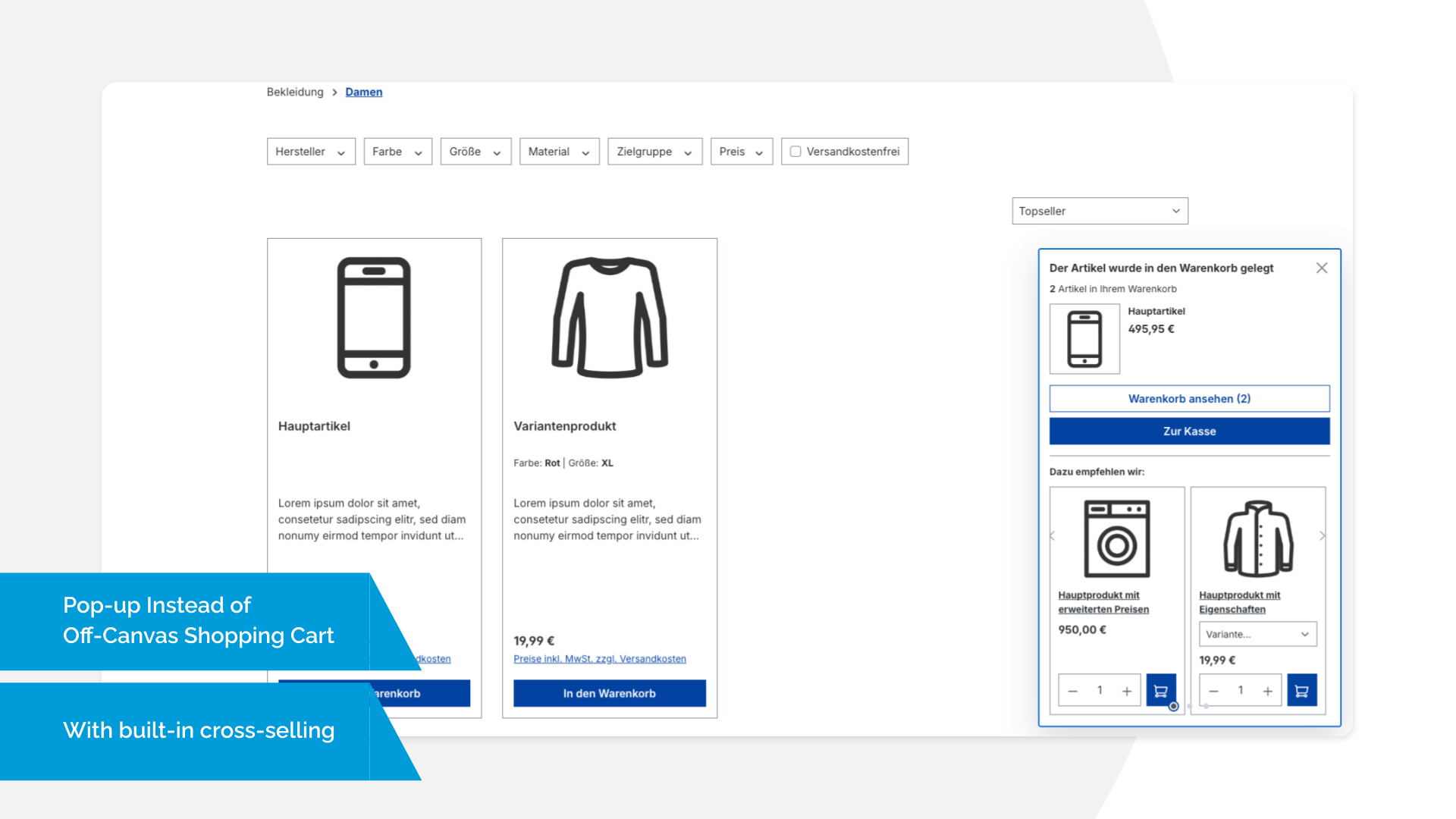This screenshot has height=819, width=1456.
Task: Click the Bekleidung breadcrumb
Action: pyautogui.click(x=295, y=92)
